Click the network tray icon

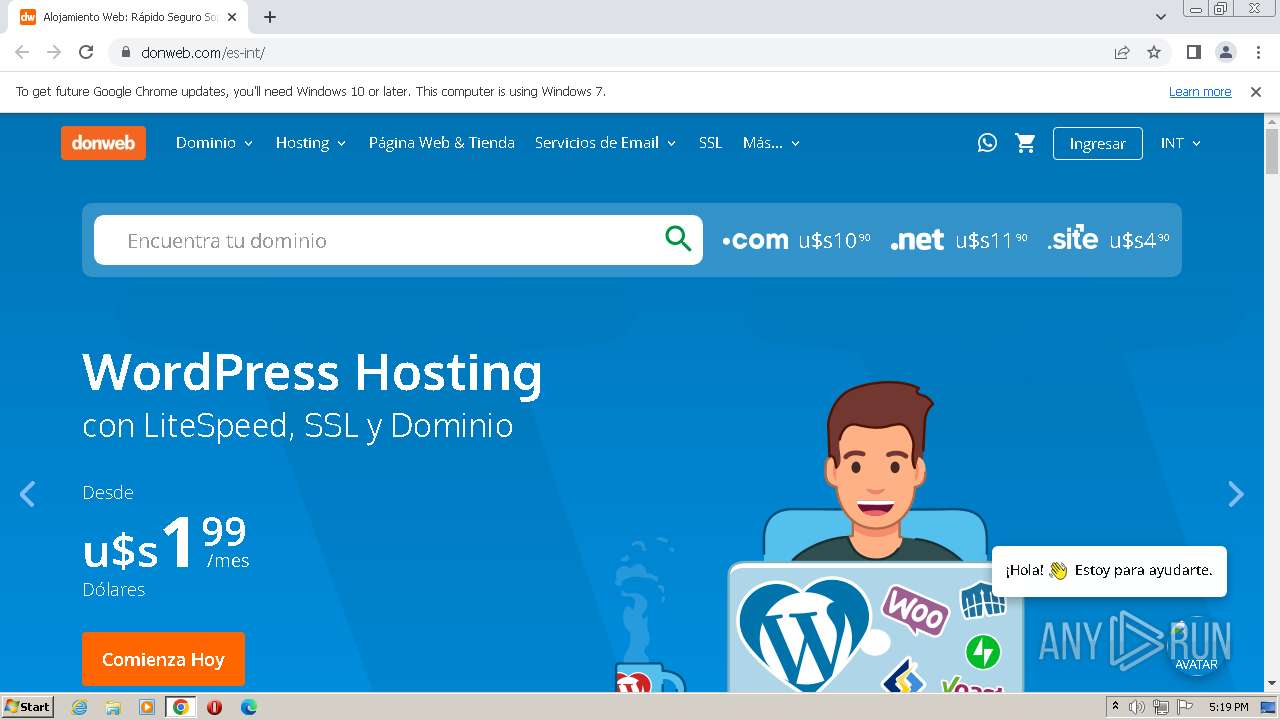(1161, 707)
